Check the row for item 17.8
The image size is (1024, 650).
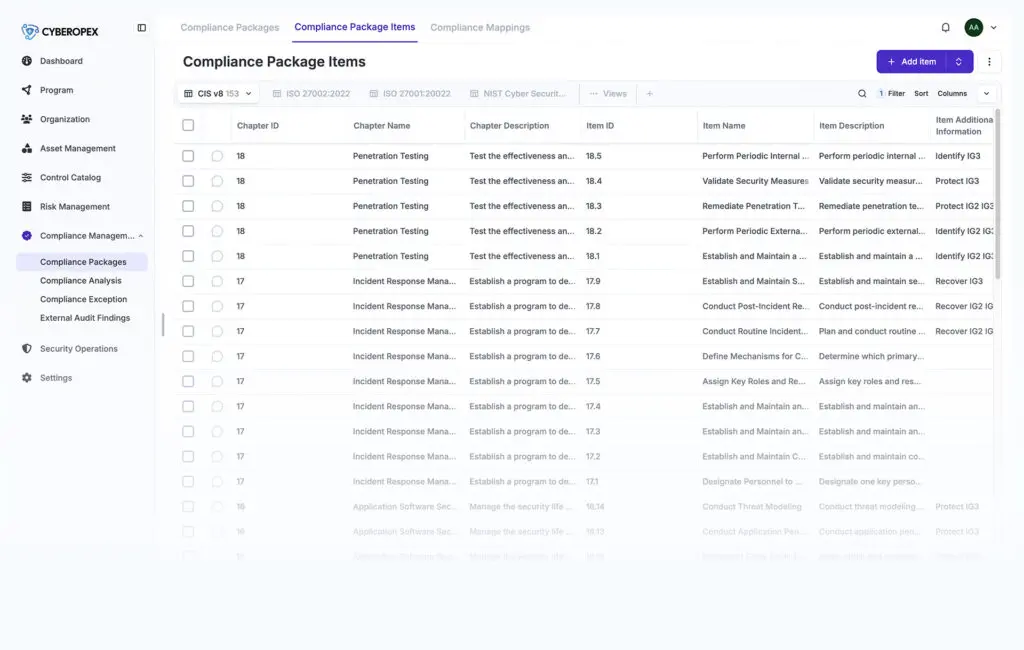click(188, 306)
